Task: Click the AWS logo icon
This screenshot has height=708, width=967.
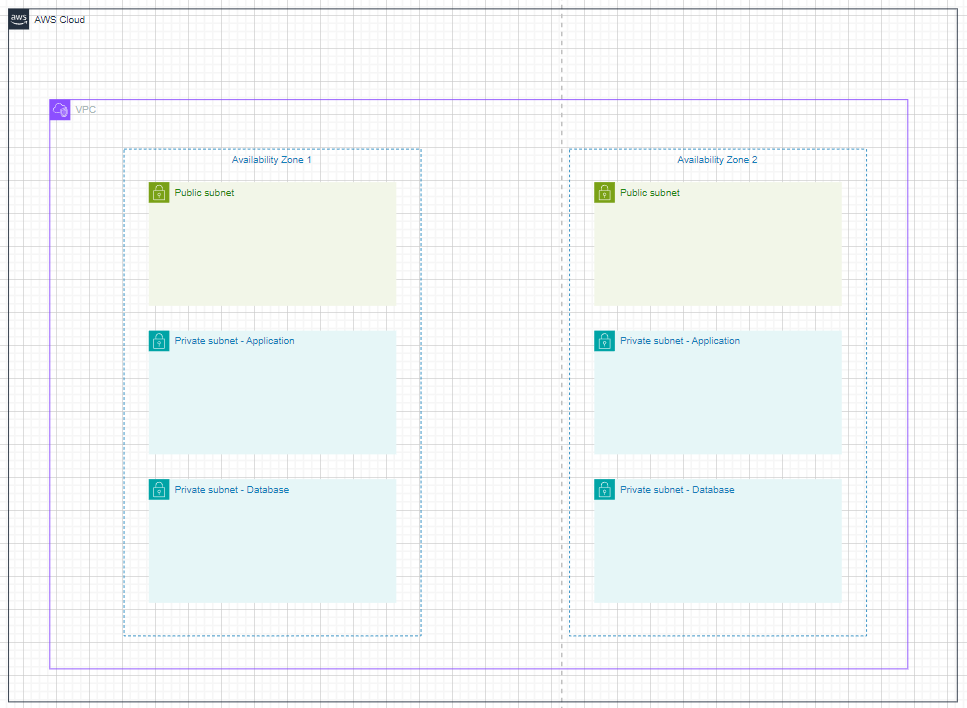Action: [19, 19]
